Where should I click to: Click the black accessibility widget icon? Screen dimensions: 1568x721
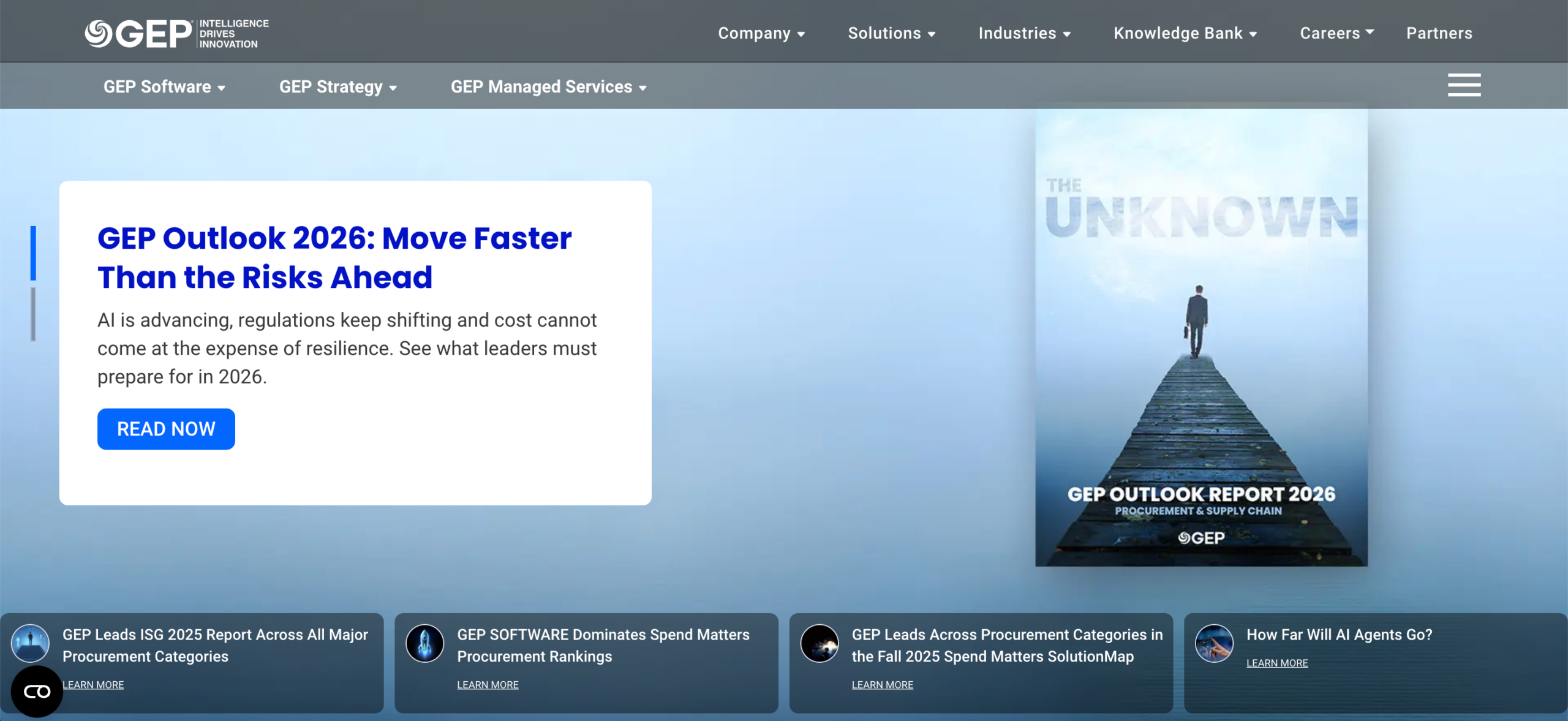(x=37, y=692)
